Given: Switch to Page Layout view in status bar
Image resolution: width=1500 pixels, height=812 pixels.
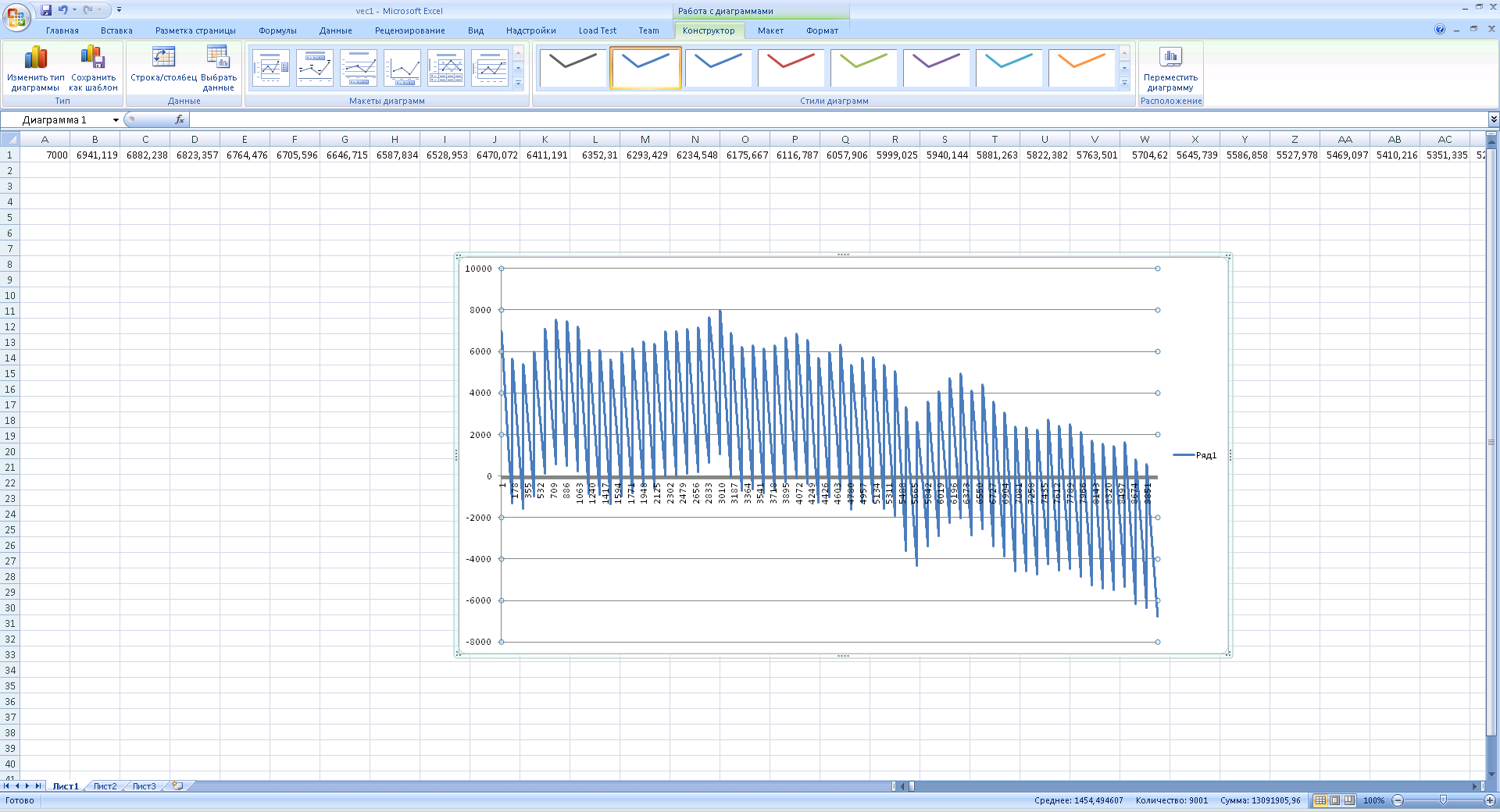Looking at the screenshot, I should click(x=1334, y=800).
